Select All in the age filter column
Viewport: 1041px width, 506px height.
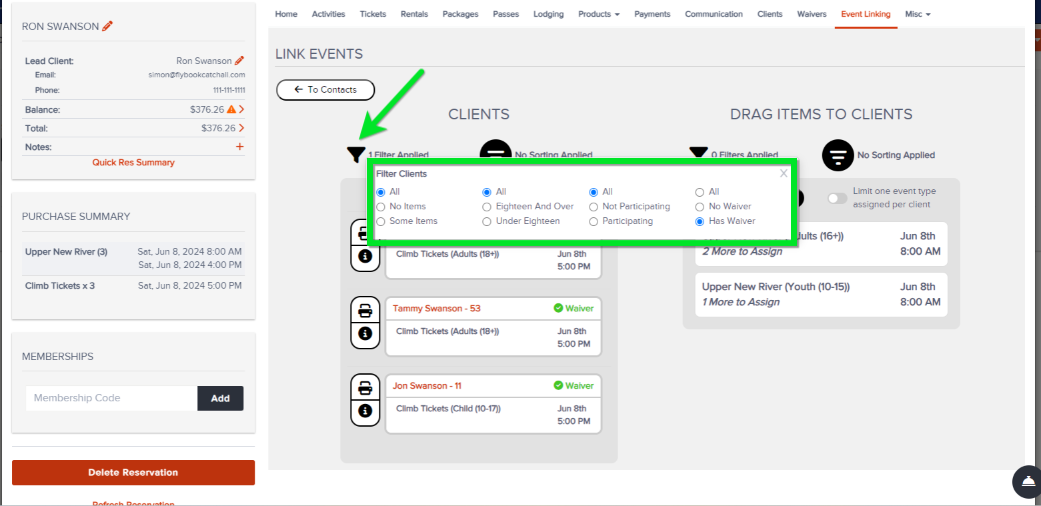click(x=487, y=192)
